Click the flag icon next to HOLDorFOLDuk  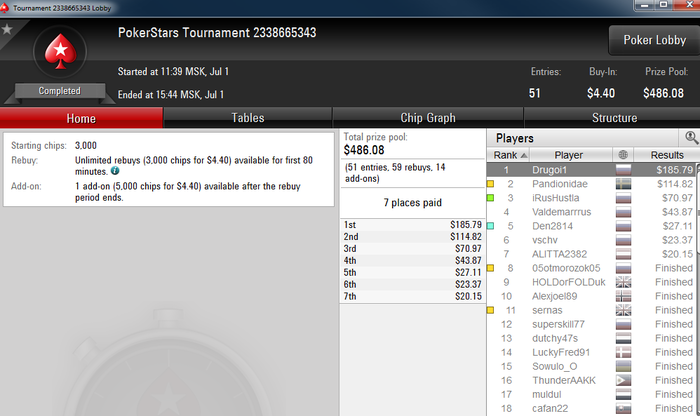[x=623, y=282]
